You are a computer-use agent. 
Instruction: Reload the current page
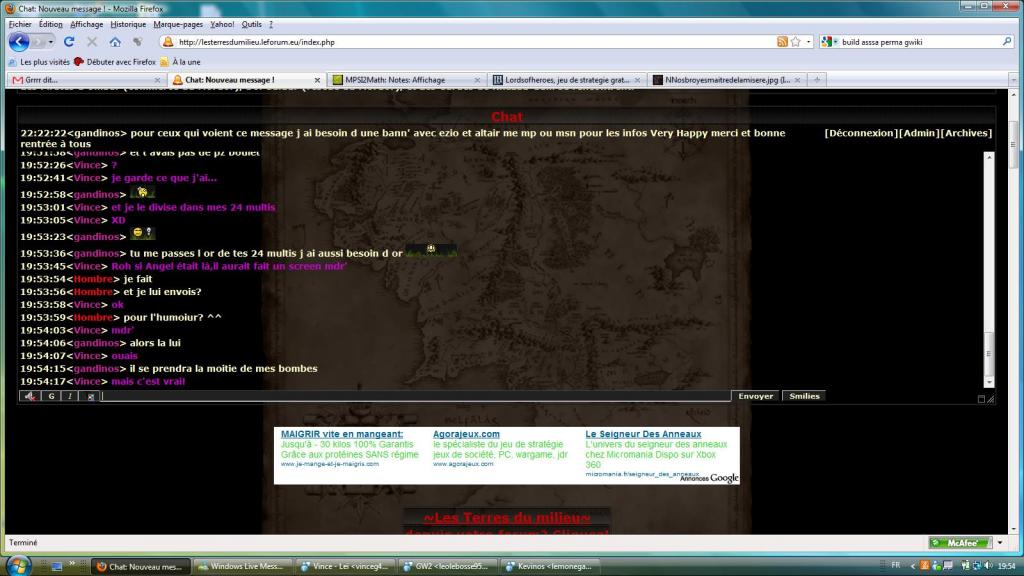(69, 42)
